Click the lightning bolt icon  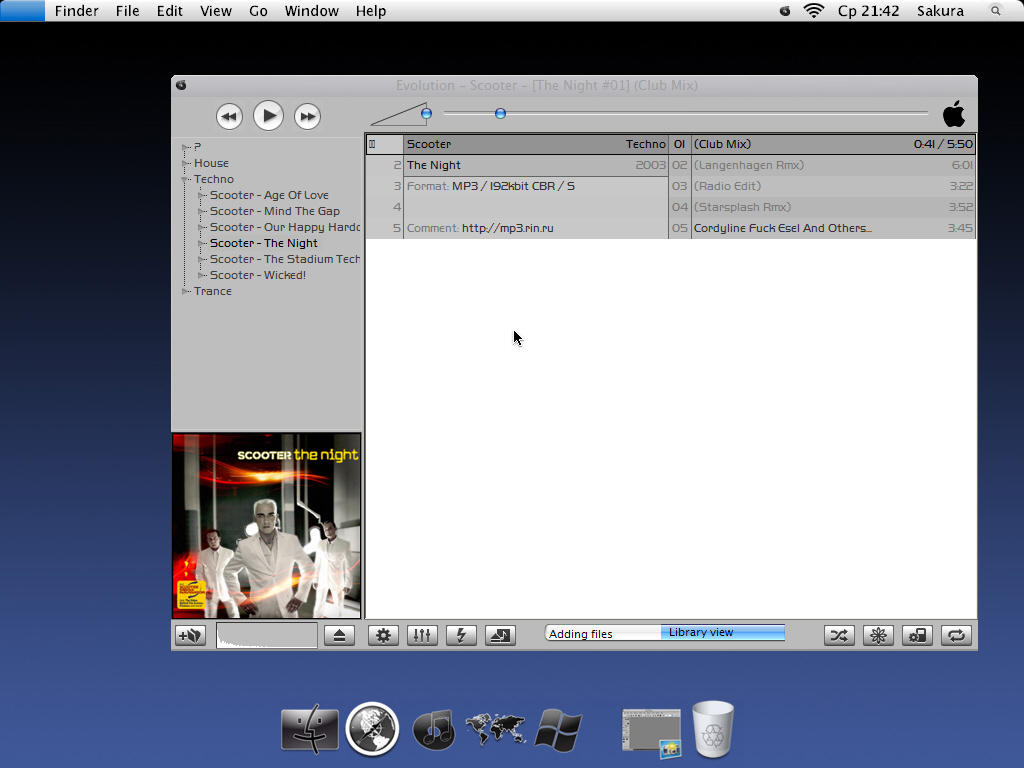[x=461, y=635]
